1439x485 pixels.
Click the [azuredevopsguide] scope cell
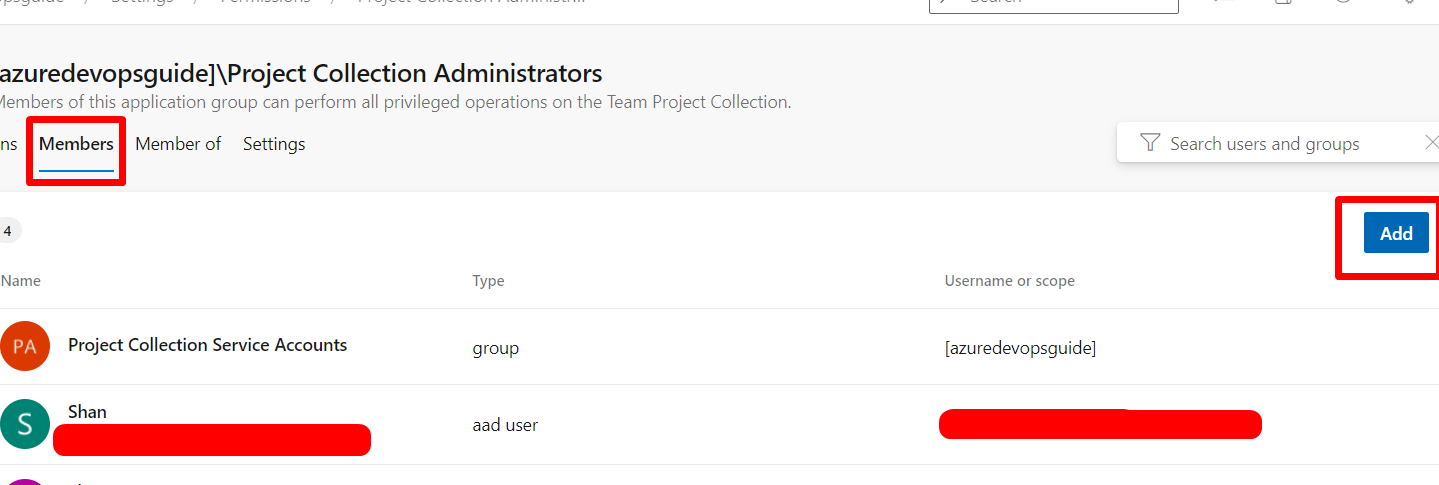[1020, 348]
